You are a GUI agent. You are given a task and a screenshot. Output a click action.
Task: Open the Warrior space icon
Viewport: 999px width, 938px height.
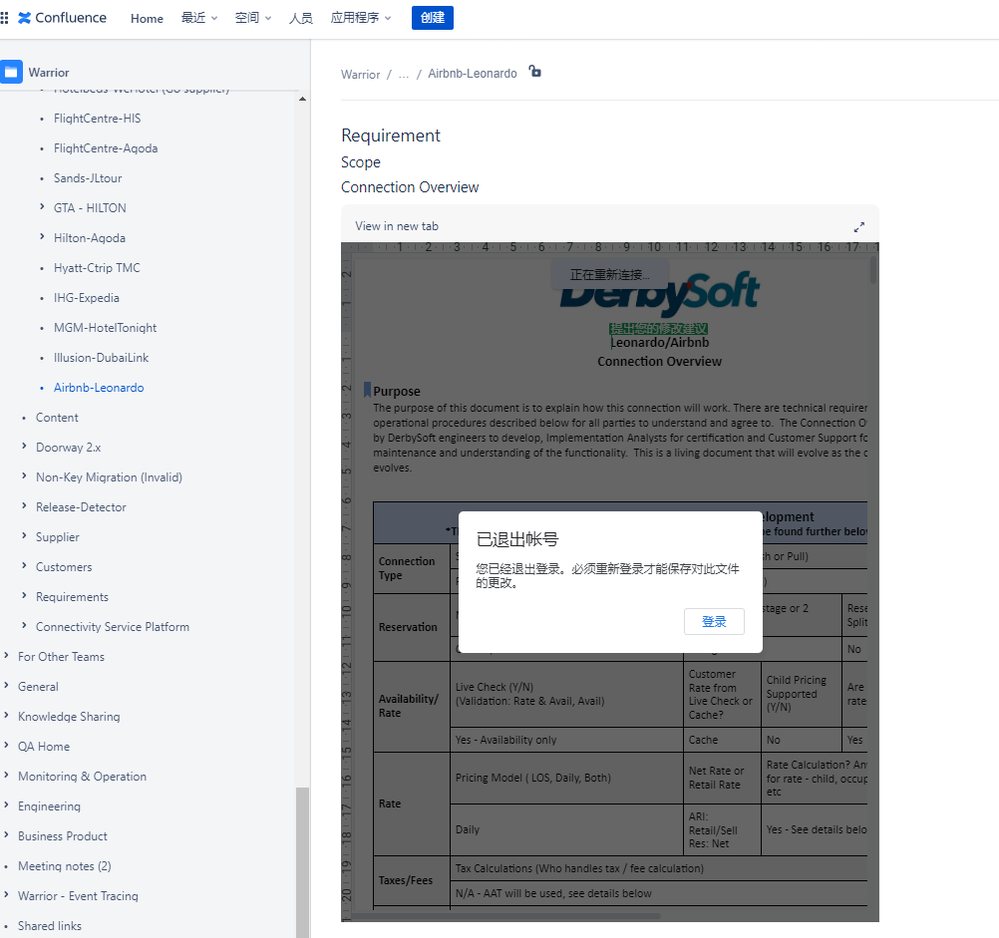coord(11,72)
